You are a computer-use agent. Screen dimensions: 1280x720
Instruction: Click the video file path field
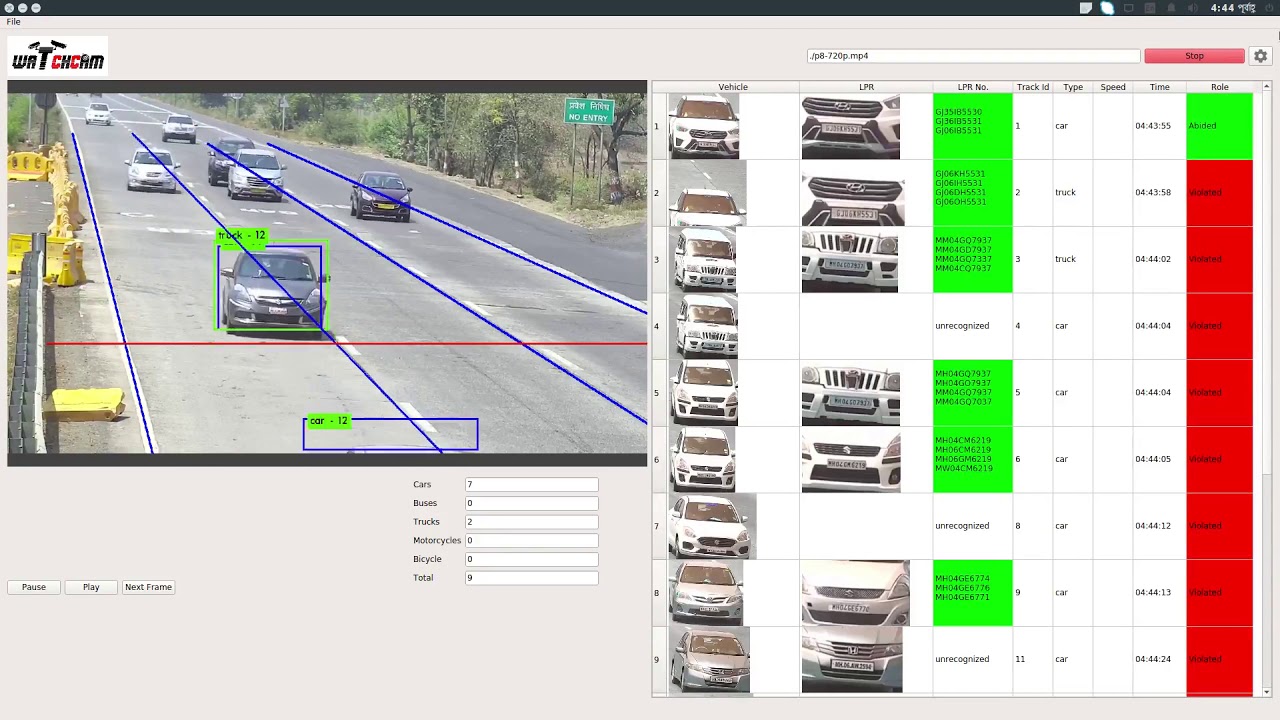pos(973,56)
